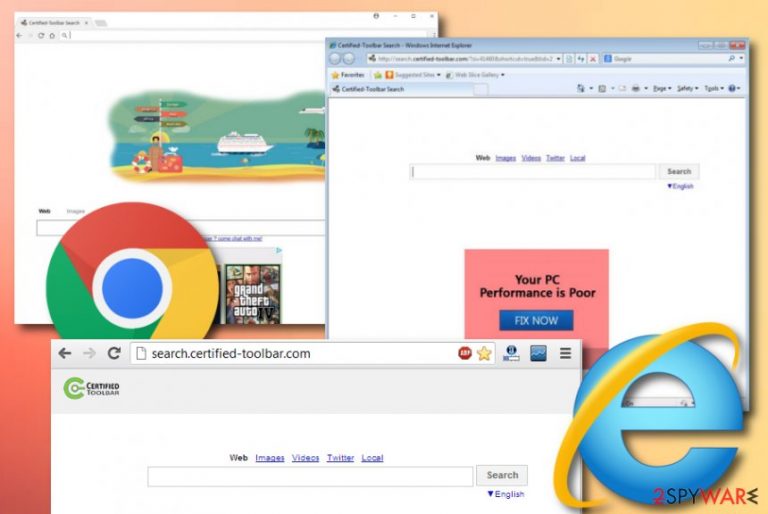Click the red X stop button in Internet Explorer
This screenshot has height=514, width=768.
(593, 59)
